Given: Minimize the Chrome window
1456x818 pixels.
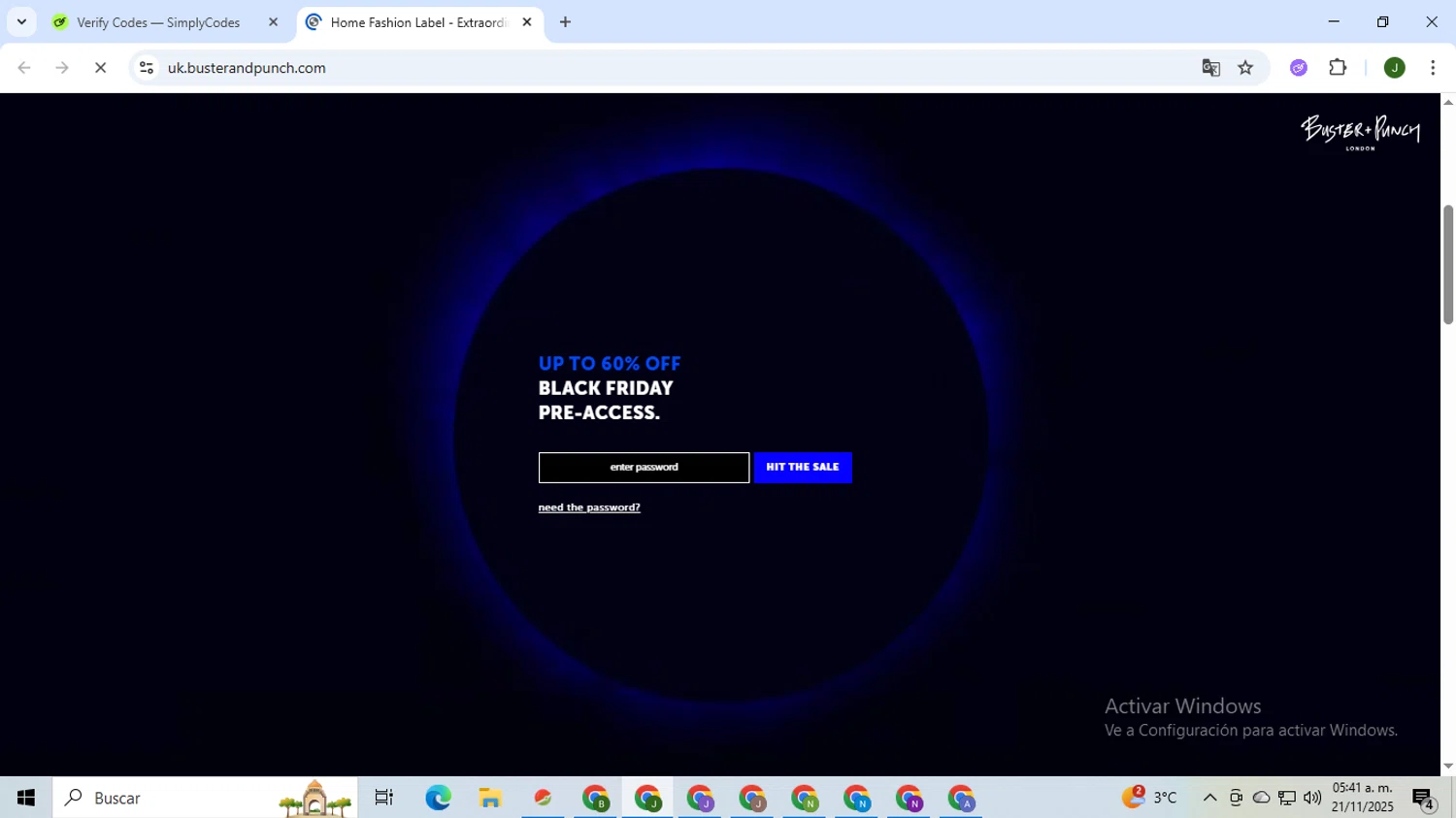Looking at the screenshot, I should point(1334,21).
